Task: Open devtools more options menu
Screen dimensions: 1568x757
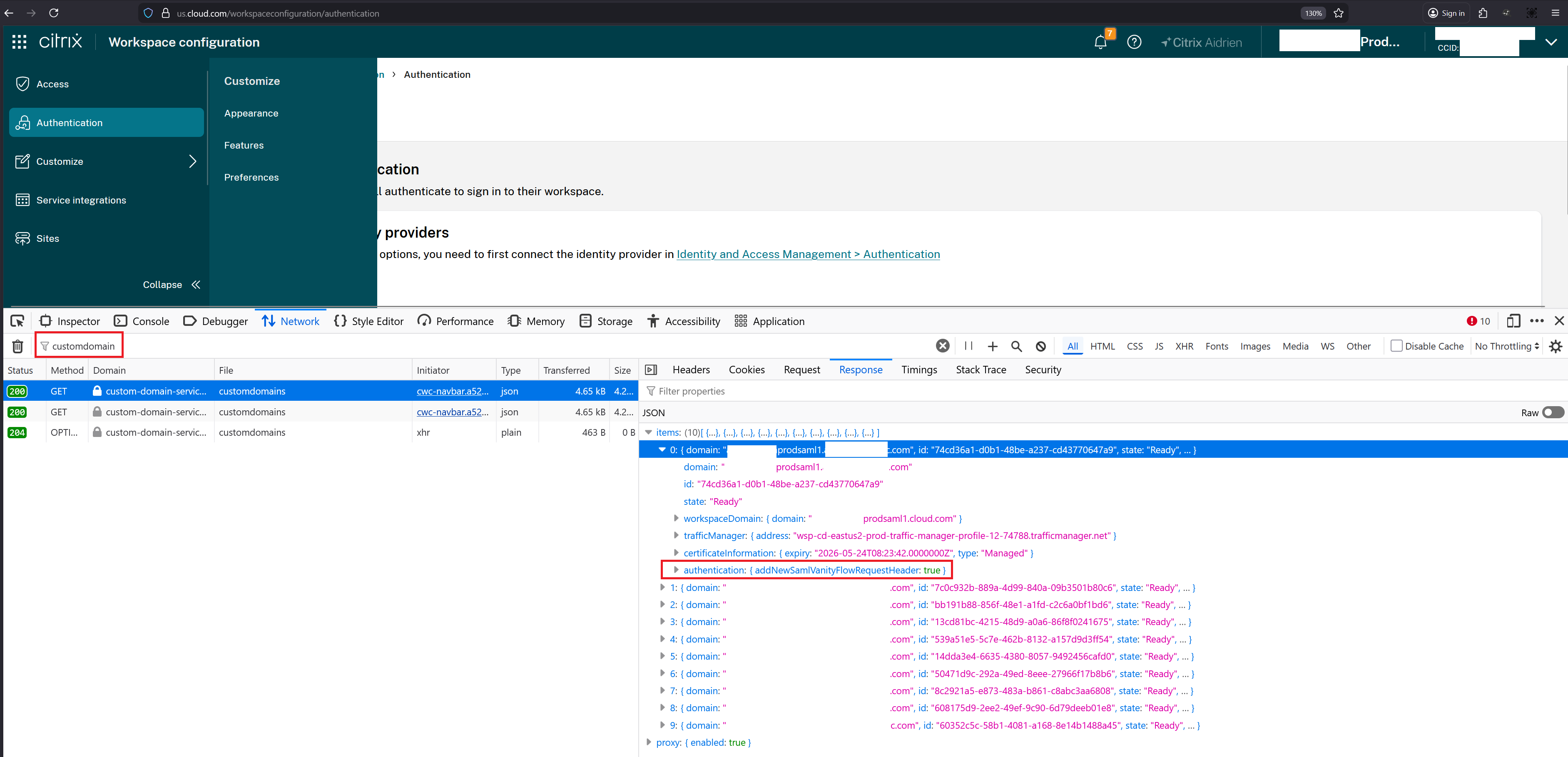Action: point(1536,321)
